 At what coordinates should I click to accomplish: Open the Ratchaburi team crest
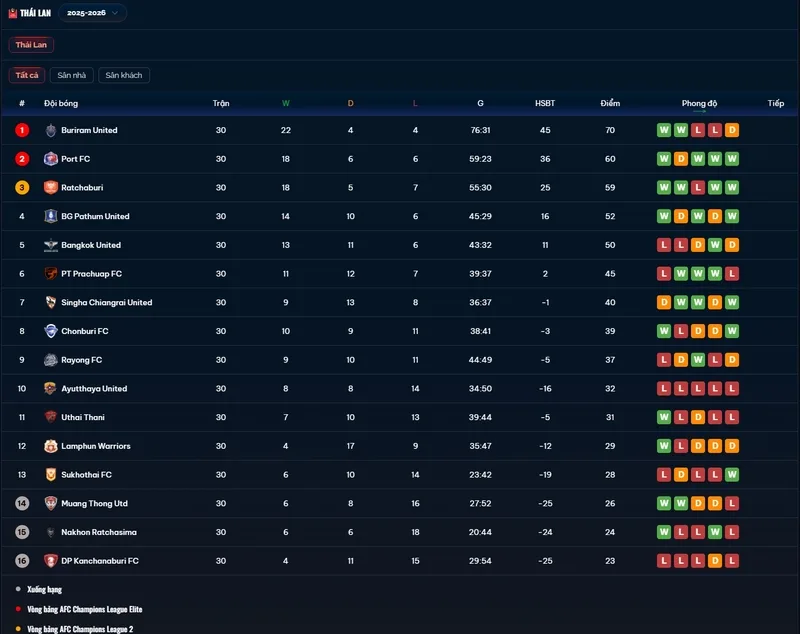pyautogui.click(x=51, y=187)
